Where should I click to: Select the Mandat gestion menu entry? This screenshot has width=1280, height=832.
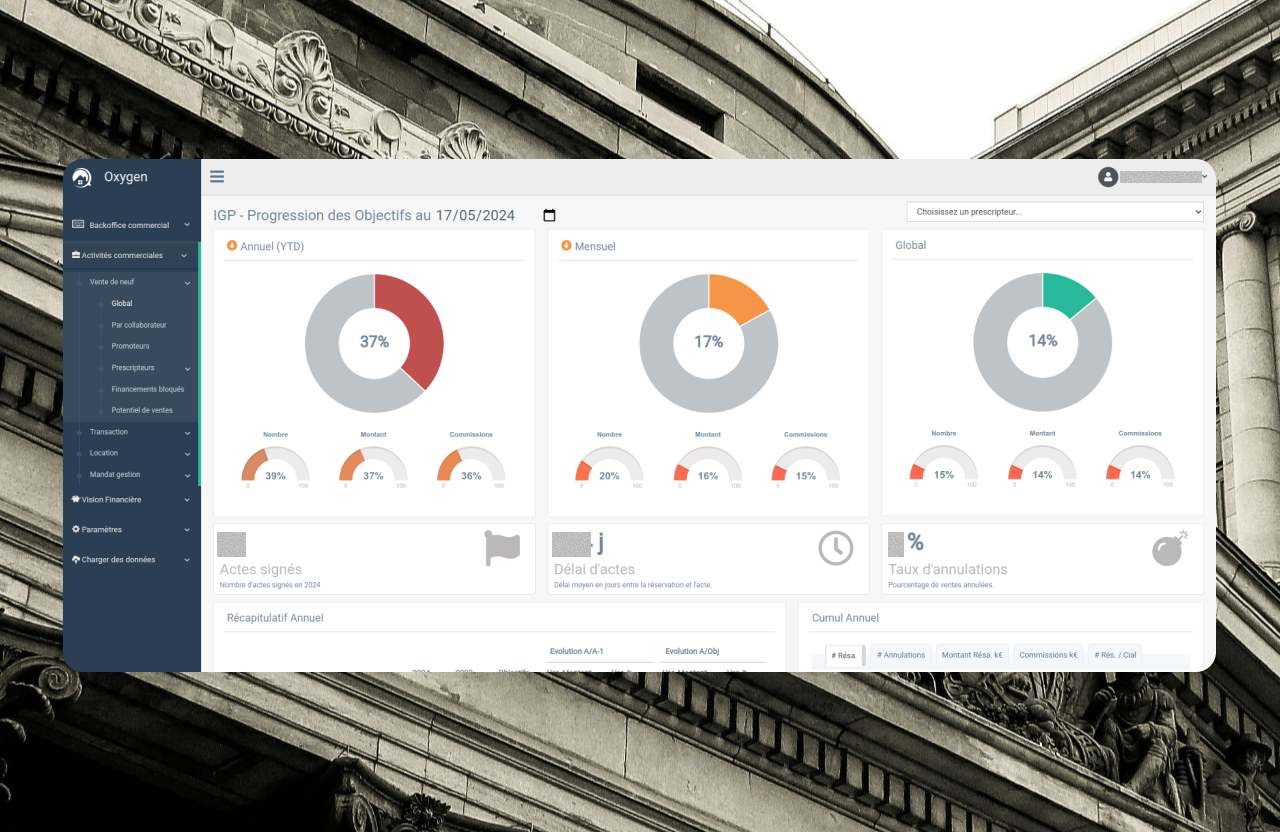[x=115, y=474]
